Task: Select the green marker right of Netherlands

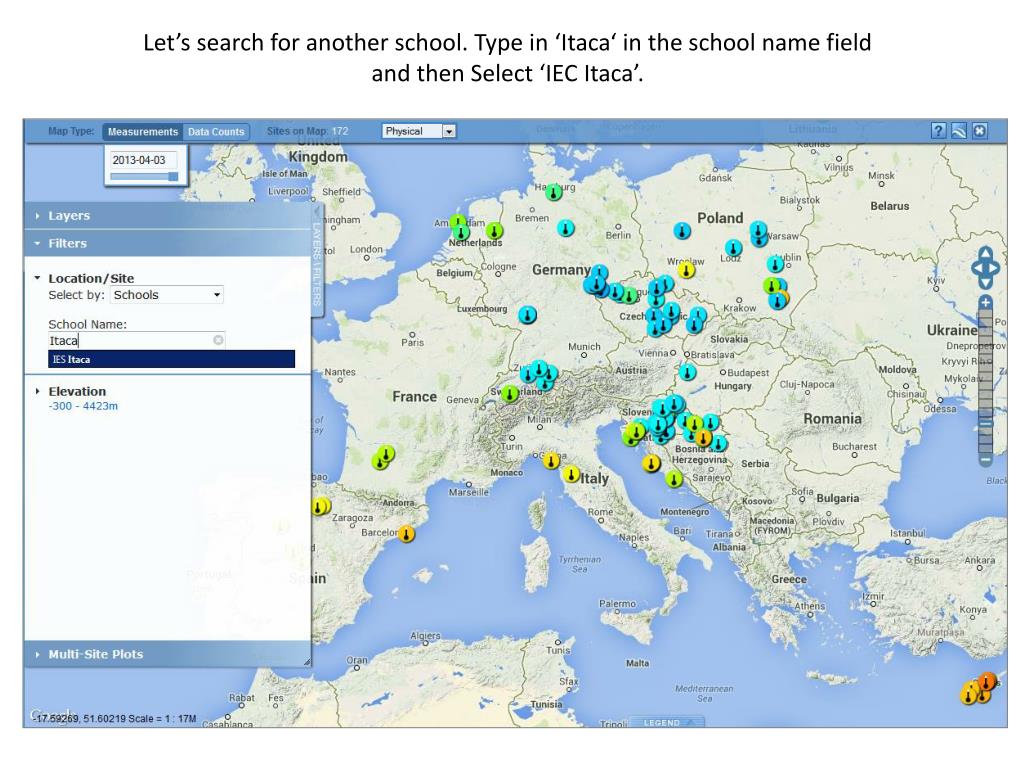Action: (x=494, y=230)
